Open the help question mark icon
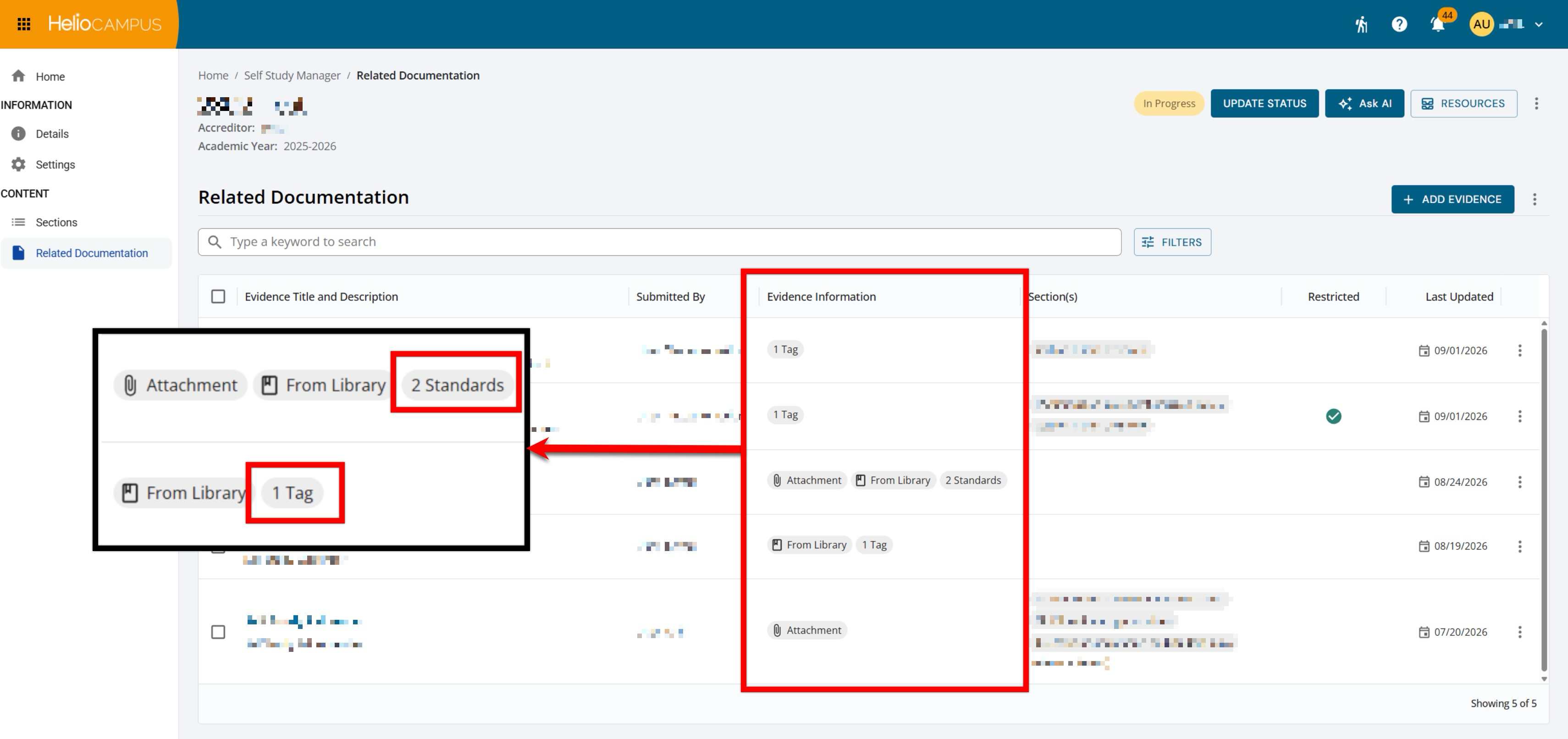 click(x=1399, y=24)
